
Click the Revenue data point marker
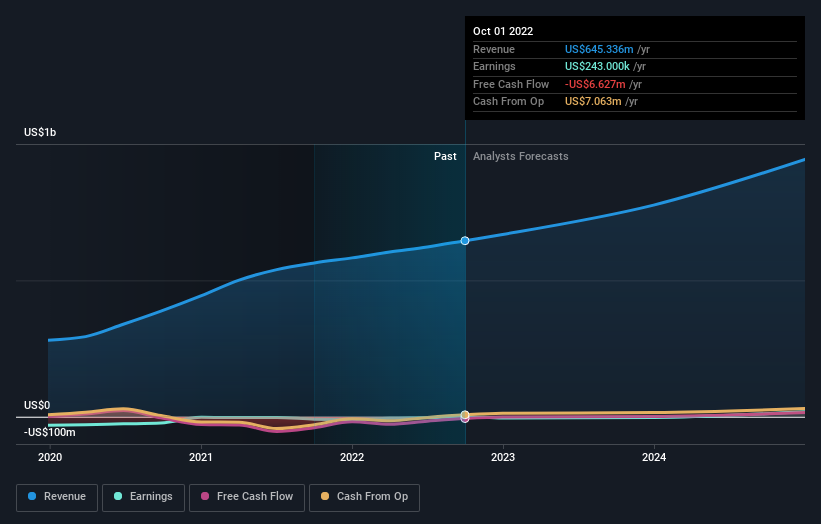coord(465,241)
